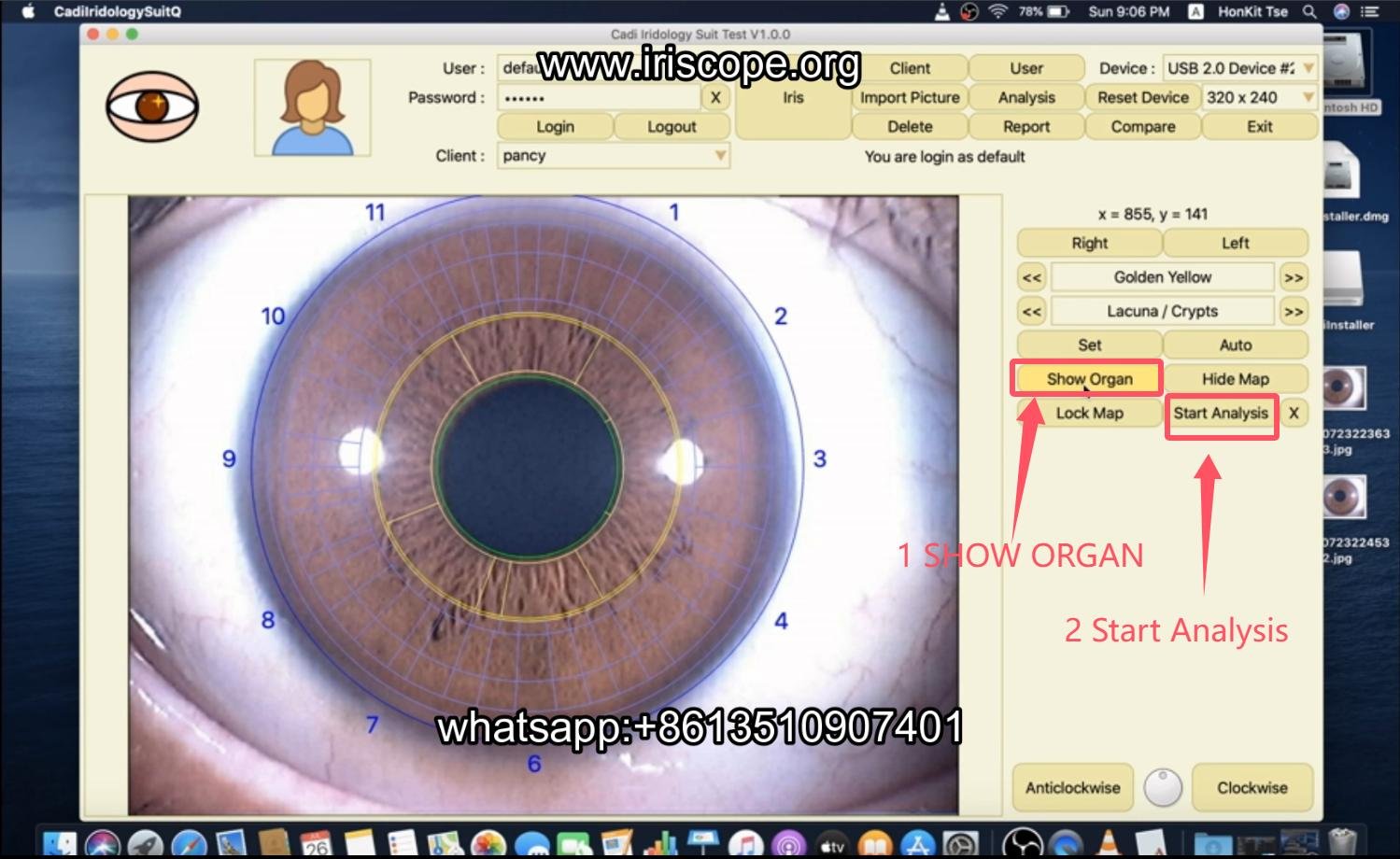Click the Auto button
The height and width of the screenshot is (859, 1400).
1235,345
